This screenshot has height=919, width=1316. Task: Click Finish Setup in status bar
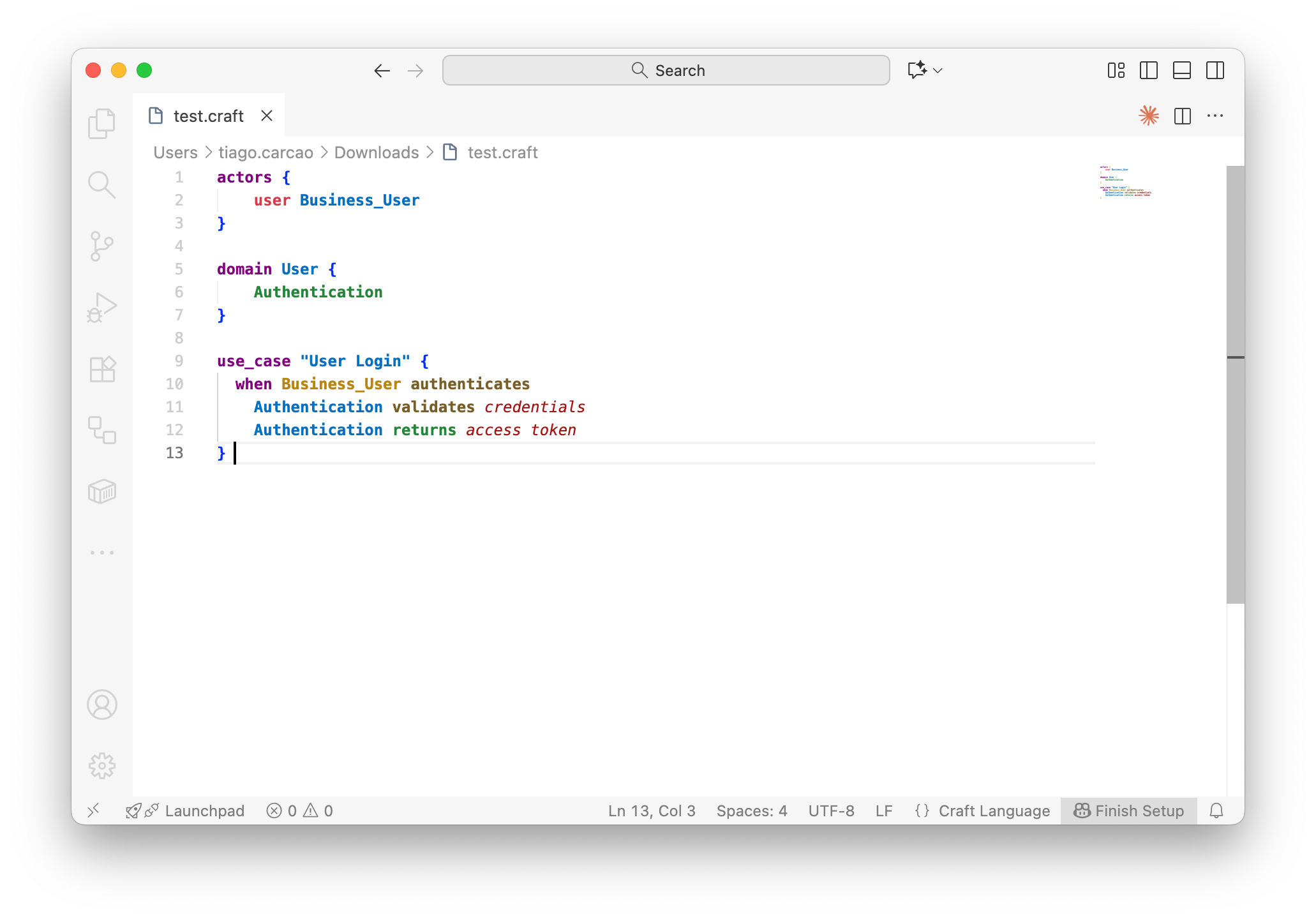[x=1128, y=811]
